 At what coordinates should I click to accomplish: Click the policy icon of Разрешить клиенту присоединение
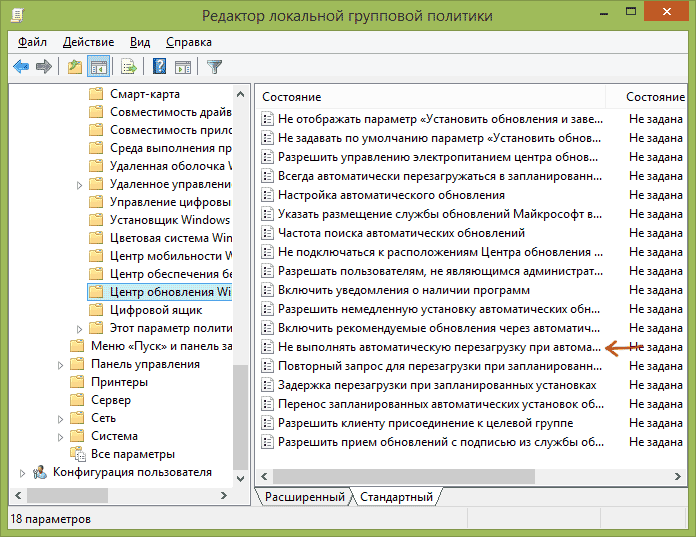pos(267,423)
